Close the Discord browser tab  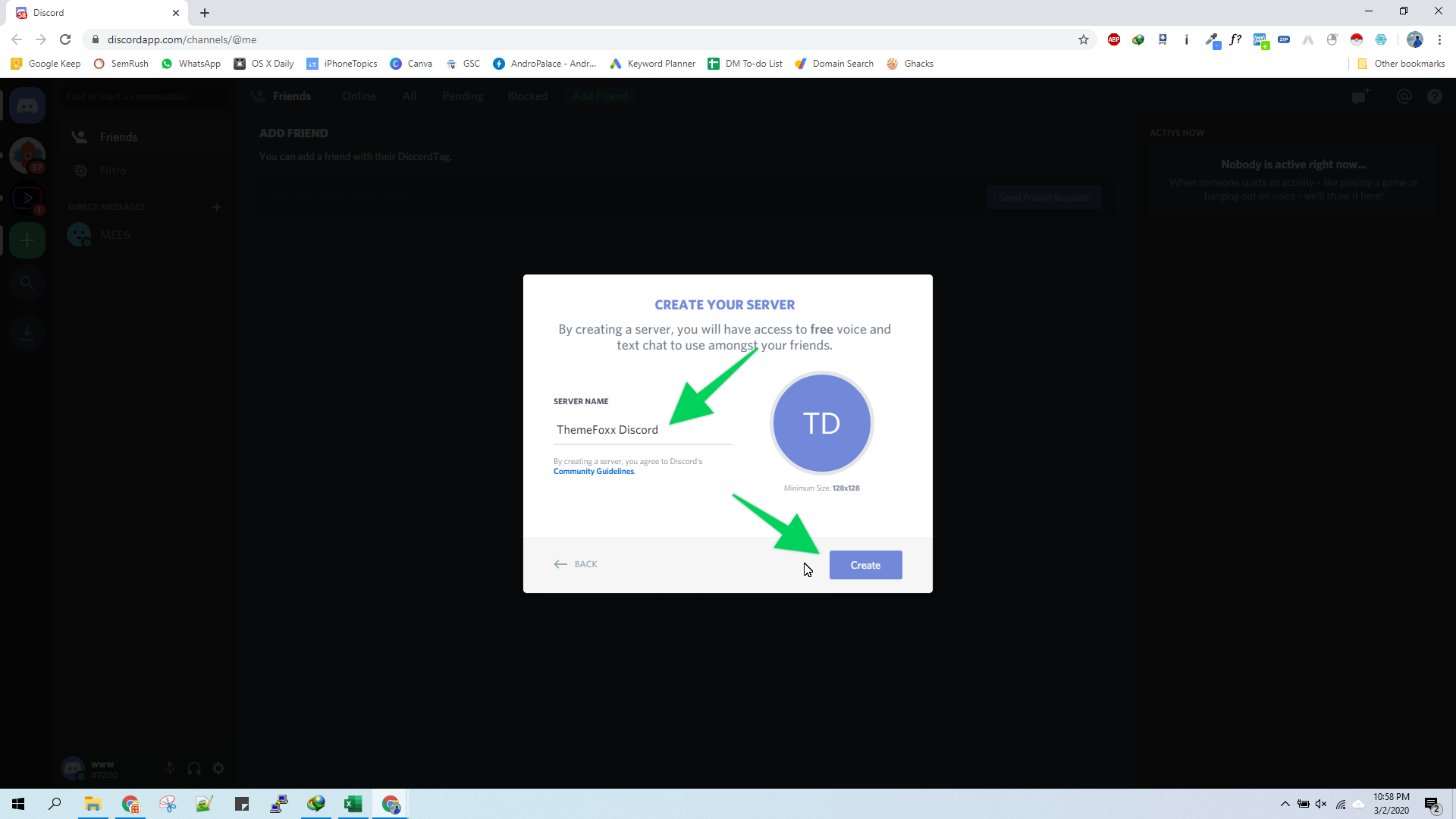click(x=175, y=13)
